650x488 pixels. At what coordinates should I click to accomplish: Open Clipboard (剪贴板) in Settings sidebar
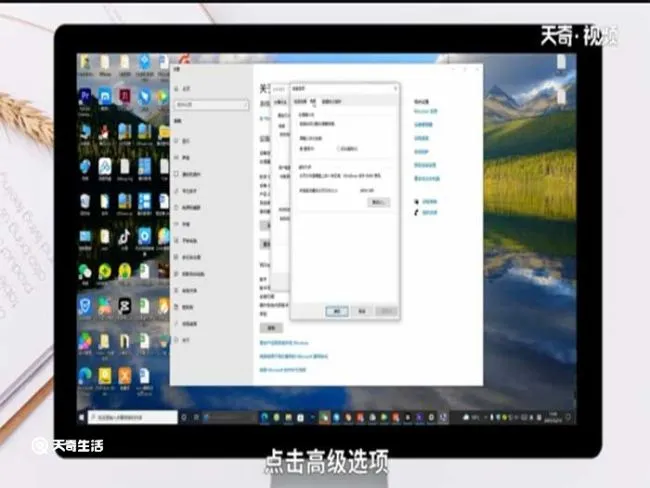click(x=184, y=307)
